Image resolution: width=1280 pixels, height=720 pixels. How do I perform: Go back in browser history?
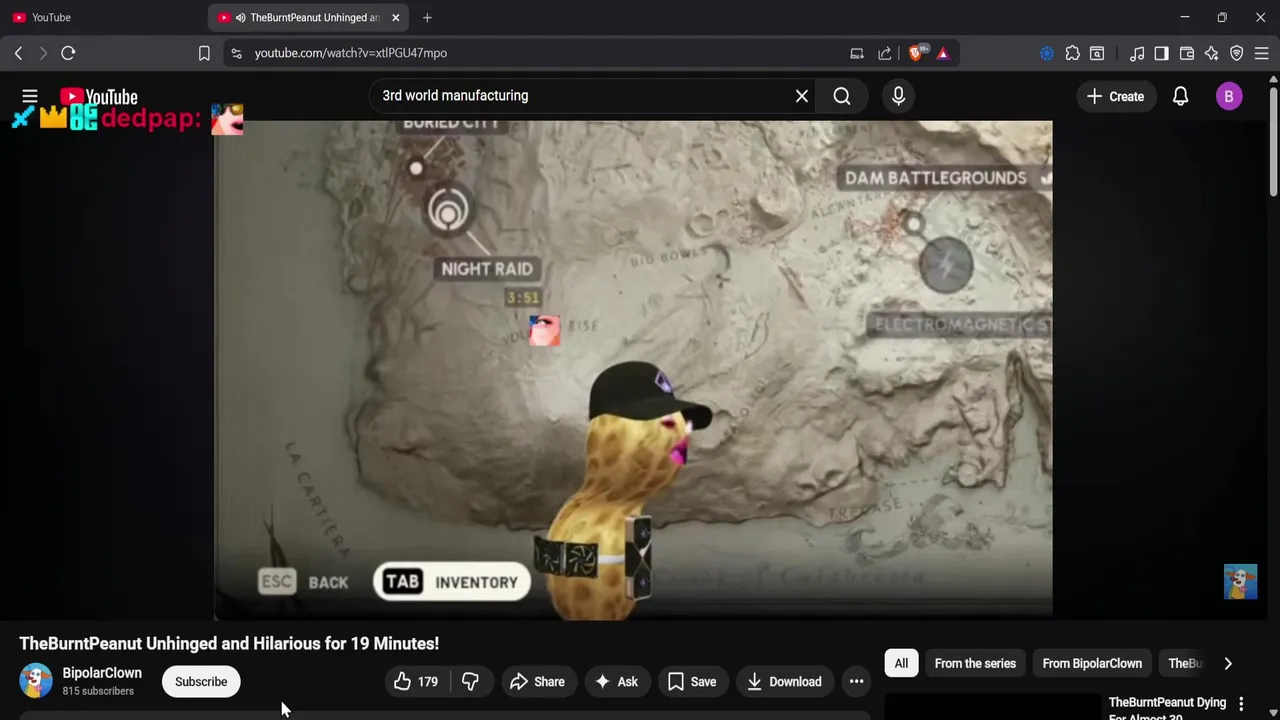(x=18, y=53)
